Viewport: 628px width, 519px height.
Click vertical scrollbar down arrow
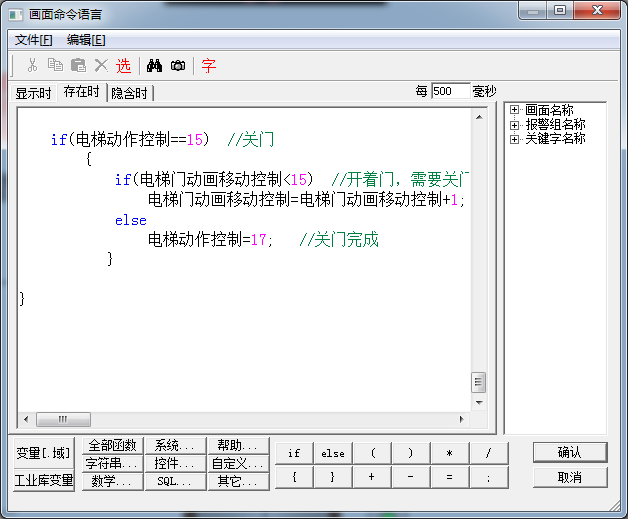pyautogui.click(x=479, y=402)
